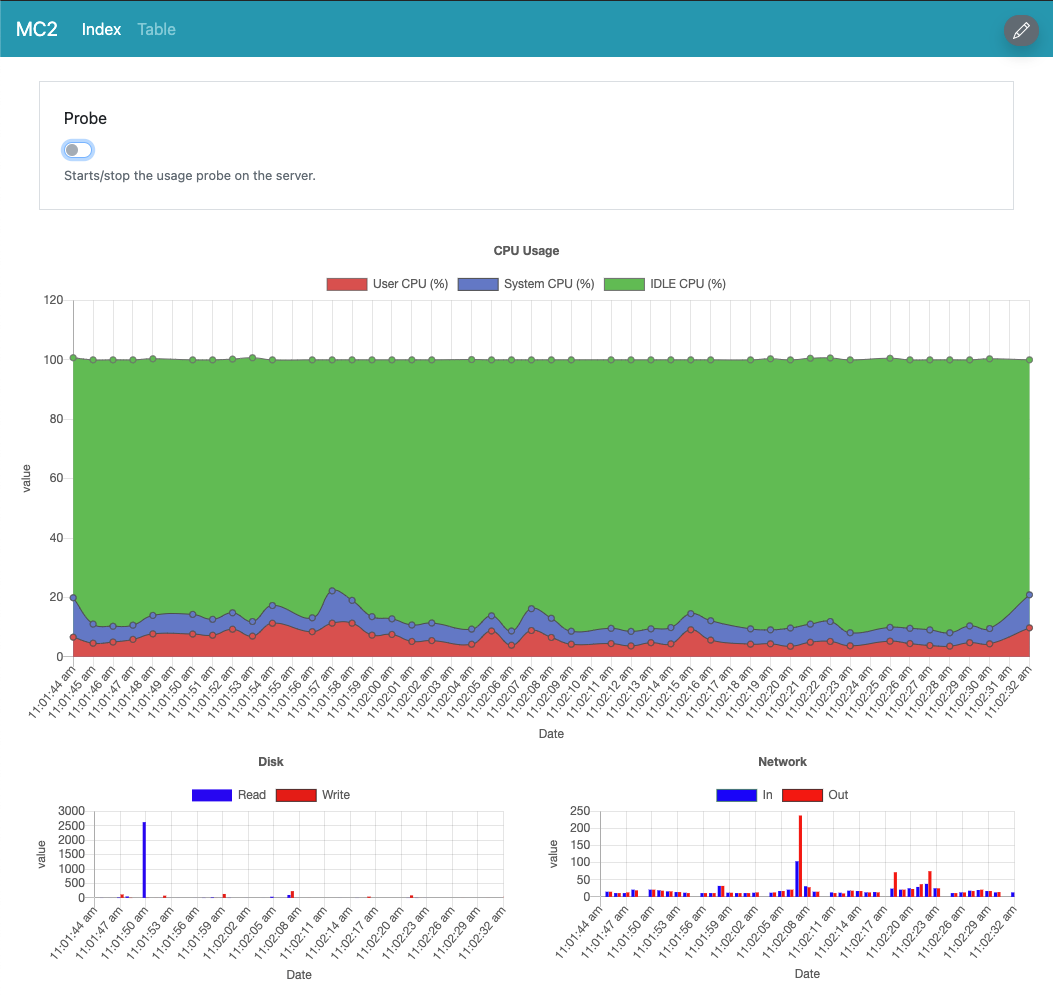Enable the Probe switch

[x=77, y=149]
